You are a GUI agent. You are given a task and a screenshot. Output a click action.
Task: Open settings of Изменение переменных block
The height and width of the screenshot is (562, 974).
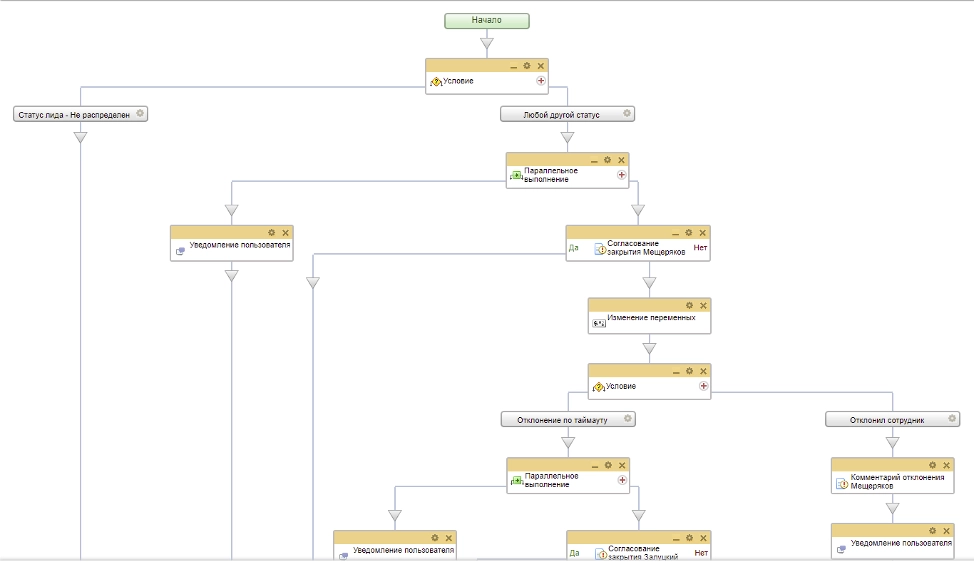pyautogui.click(x=688, y=305)
